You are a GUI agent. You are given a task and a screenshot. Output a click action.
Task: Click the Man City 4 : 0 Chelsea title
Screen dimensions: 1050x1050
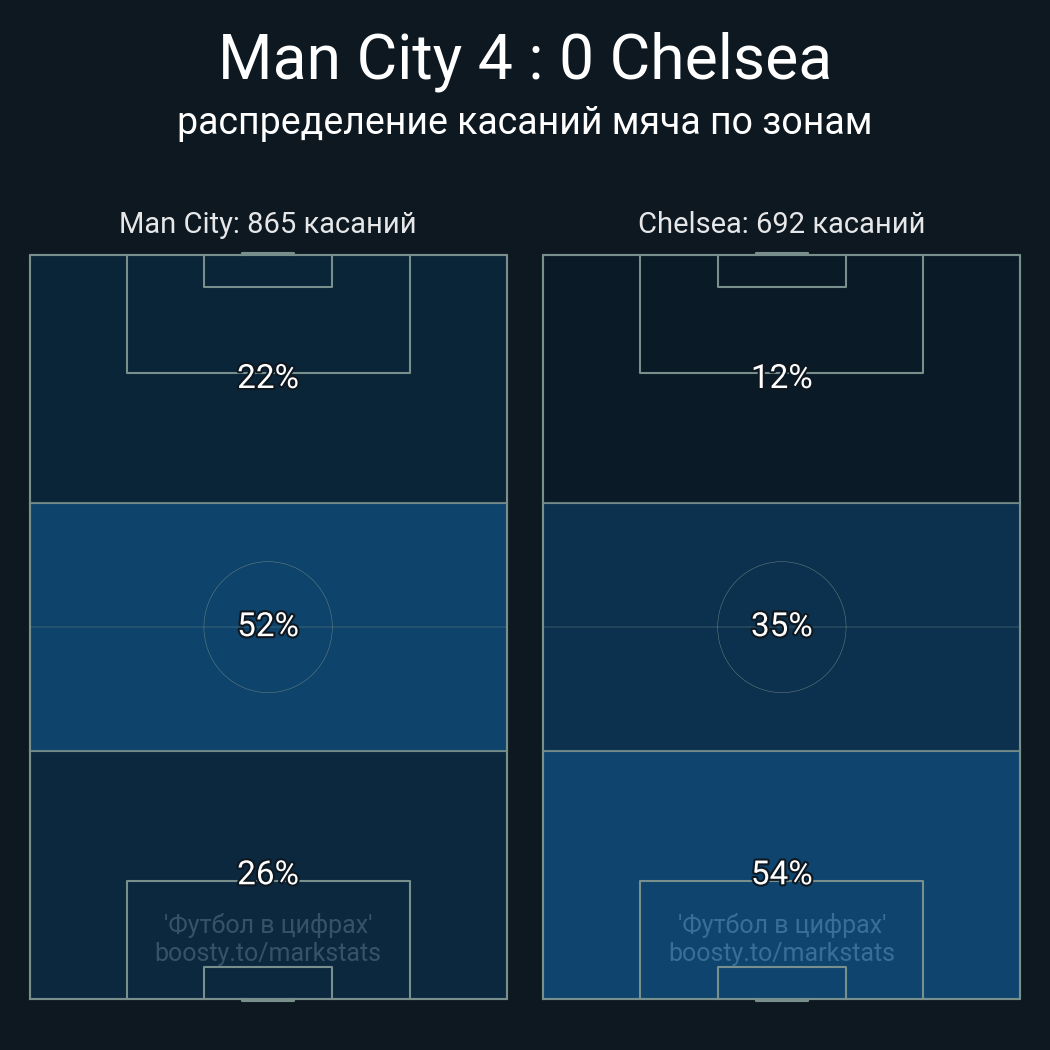tap(524, 58)
